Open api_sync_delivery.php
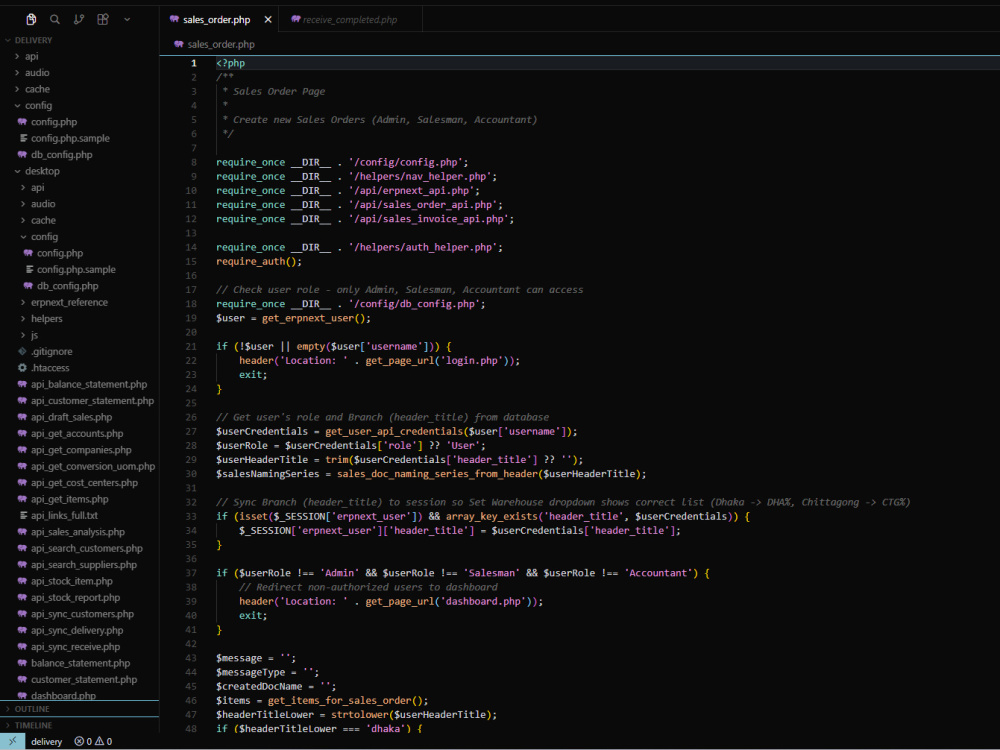 tap(77, 631)
